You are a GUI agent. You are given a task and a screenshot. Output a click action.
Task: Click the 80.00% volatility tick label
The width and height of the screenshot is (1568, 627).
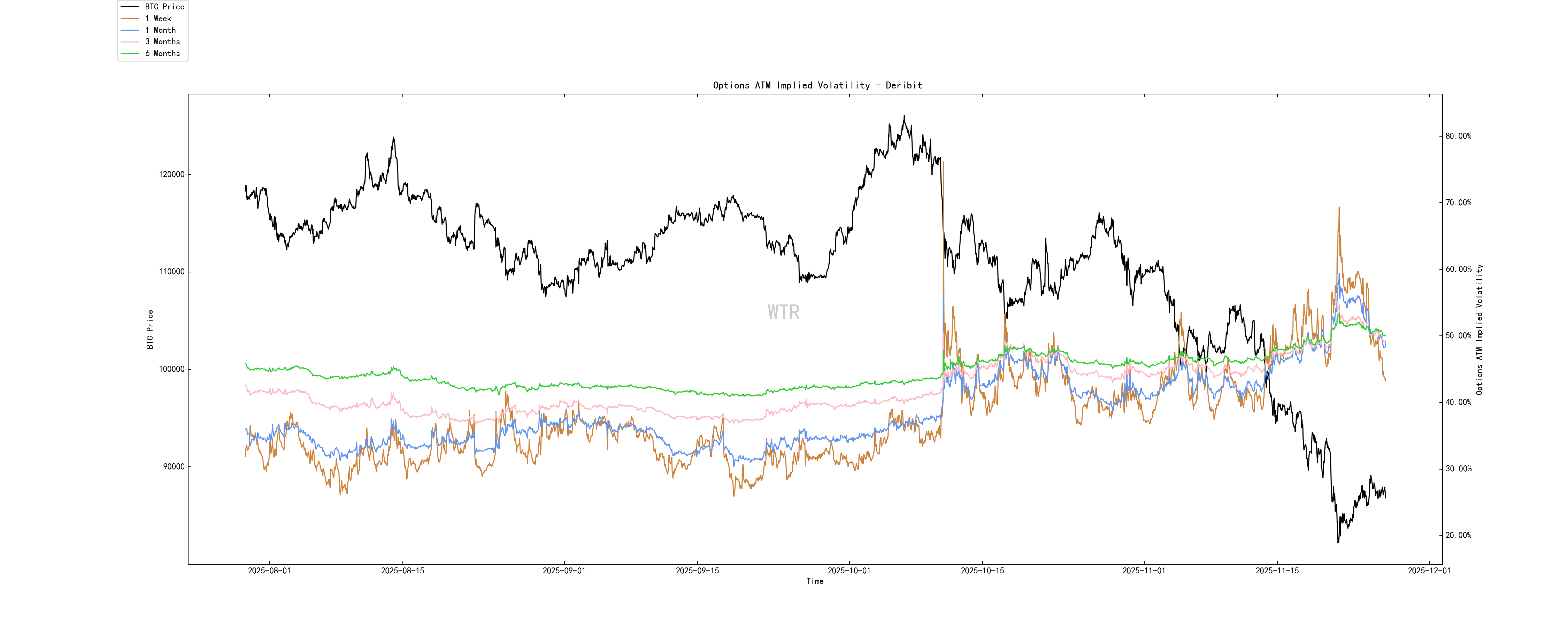1459,136
